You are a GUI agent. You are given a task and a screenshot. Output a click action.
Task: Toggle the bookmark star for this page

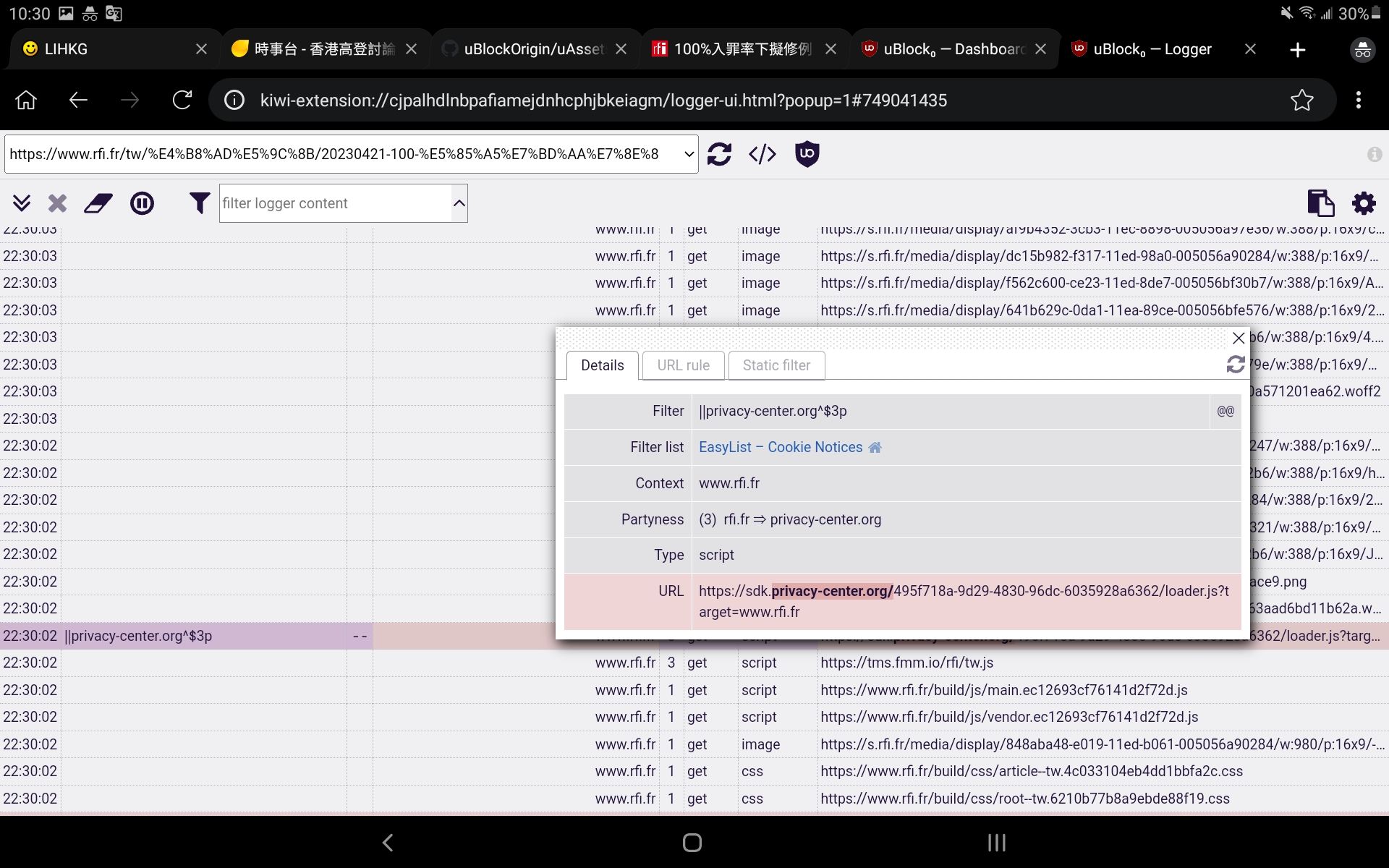pos(1301,100)
